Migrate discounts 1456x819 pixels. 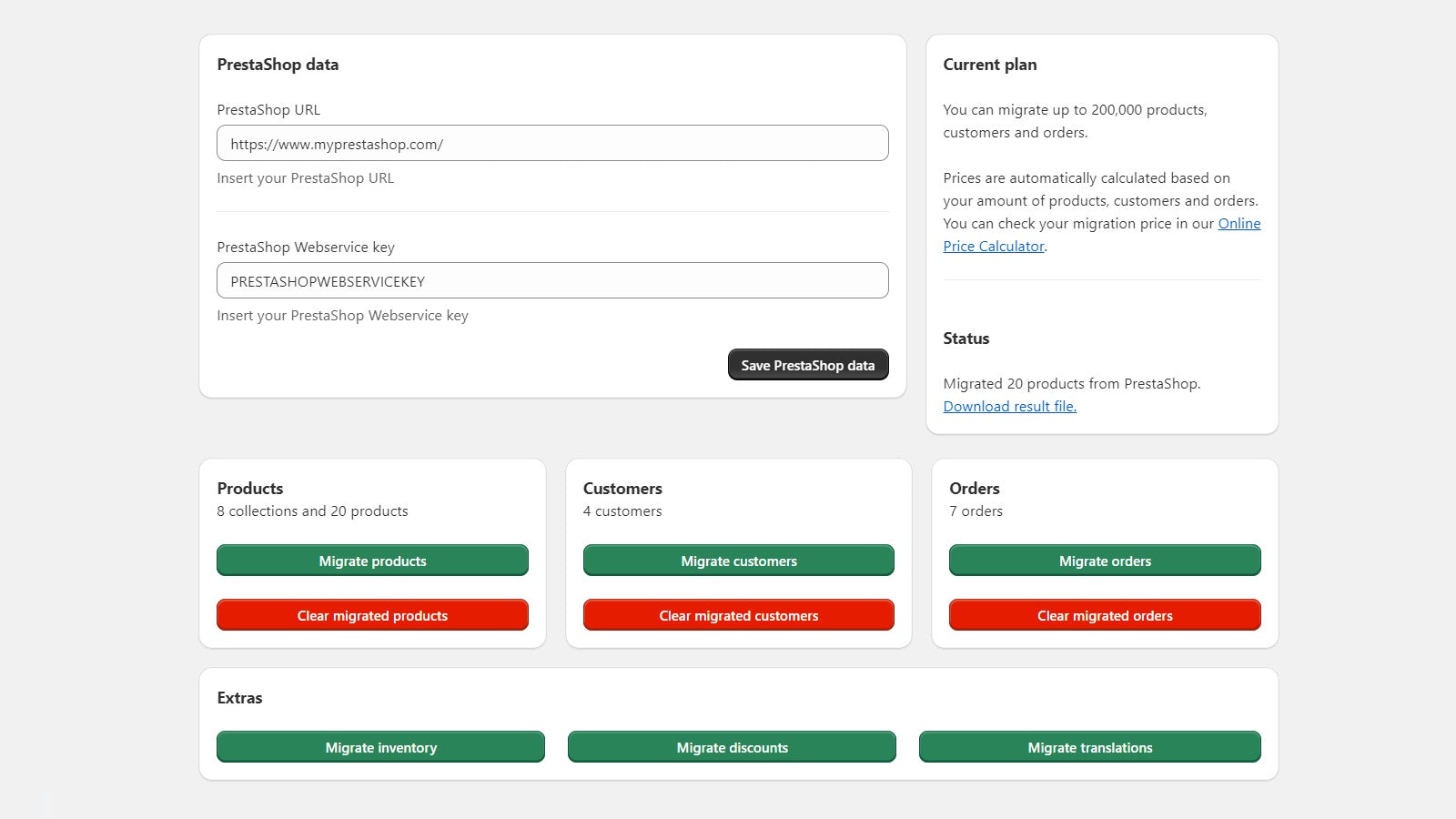[x=732, y=747]
